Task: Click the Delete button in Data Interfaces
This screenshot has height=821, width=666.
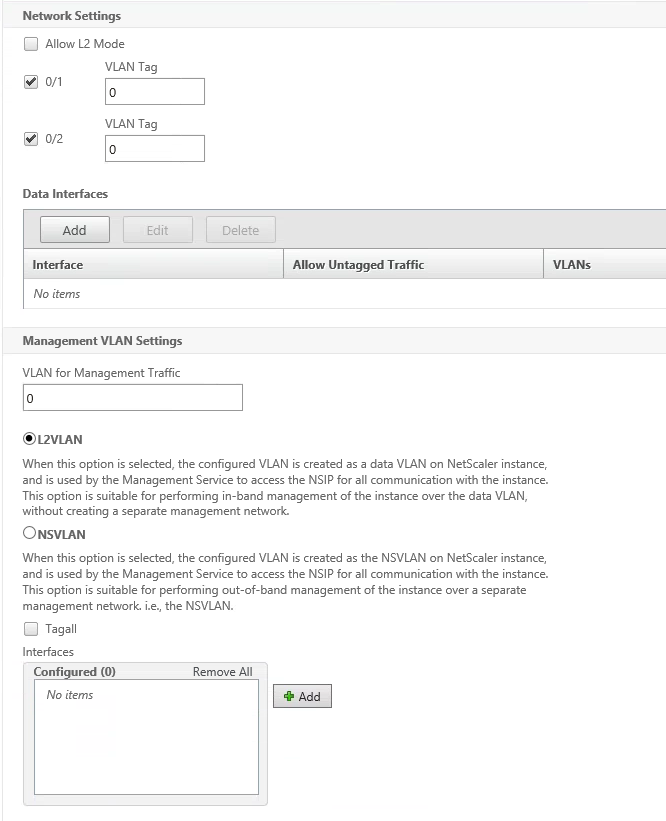Action: [x=240, y=230]
